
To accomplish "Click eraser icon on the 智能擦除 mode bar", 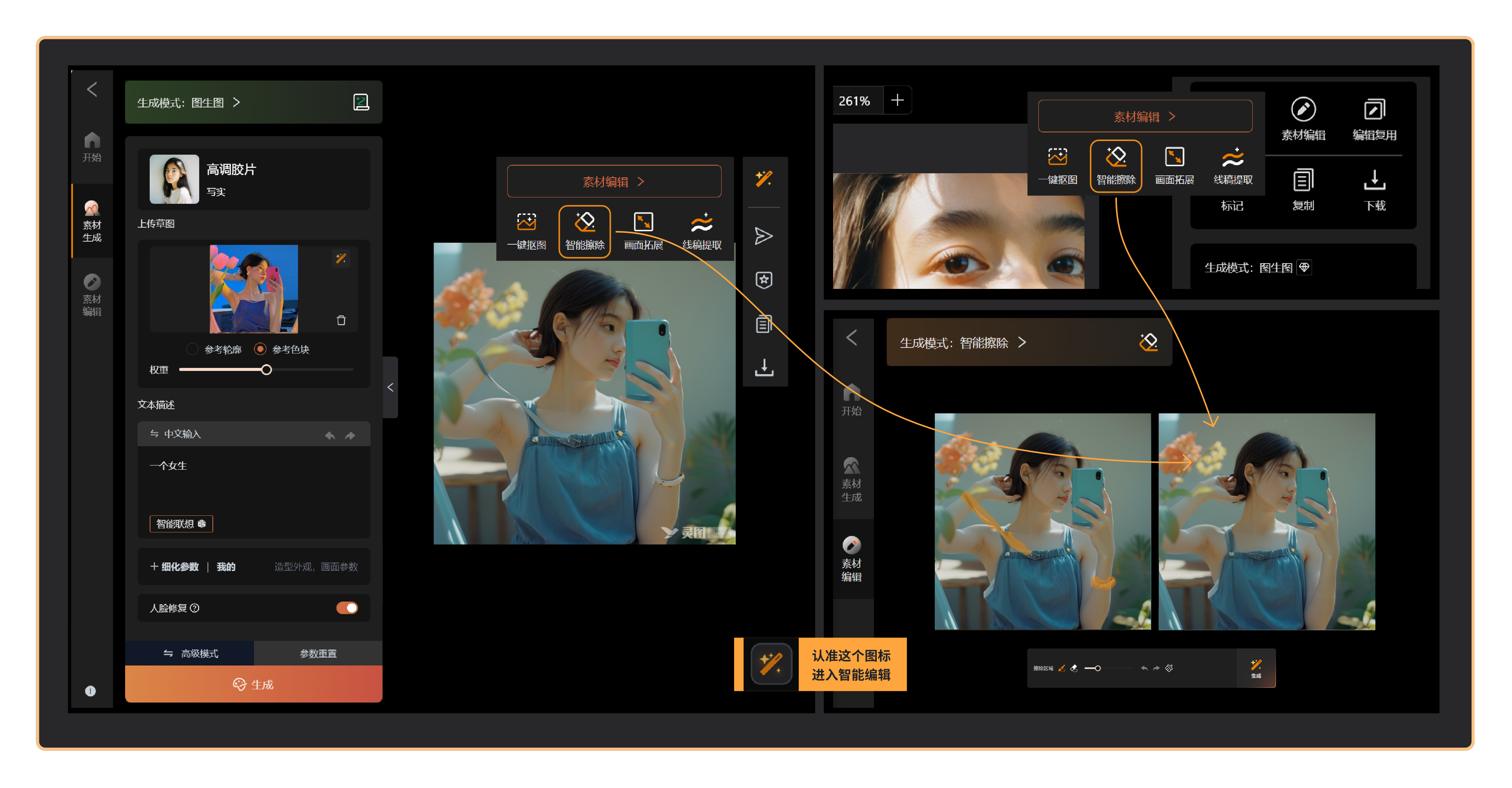I will point(1148,342).
